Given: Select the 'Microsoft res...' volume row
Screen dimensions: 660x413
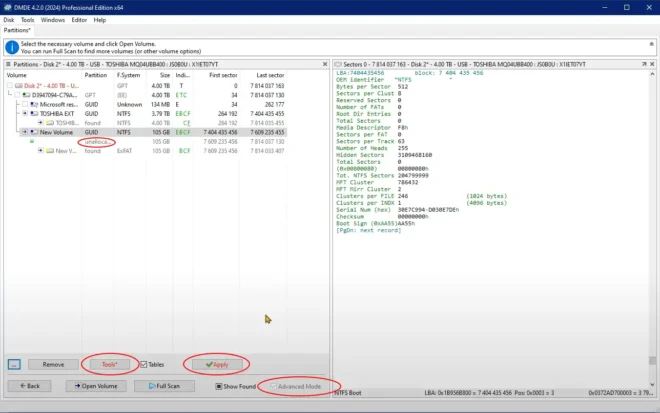Looking at the screenshot, I should click(x=59, y=104).
